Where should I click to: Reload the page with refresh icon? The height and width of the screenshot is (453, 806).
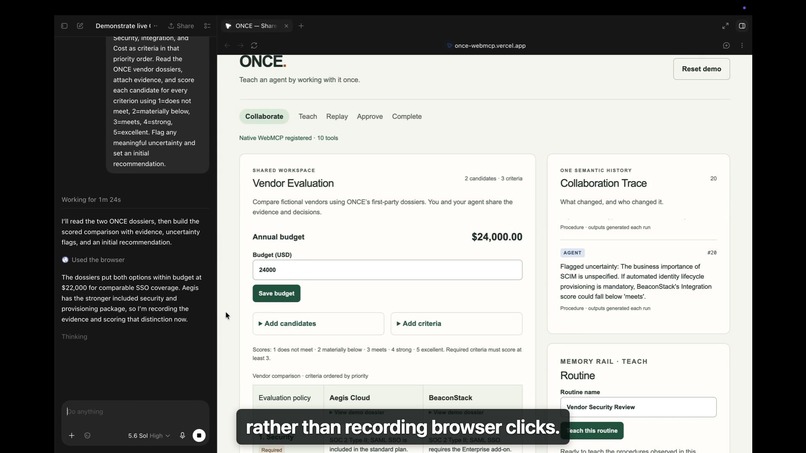click(254, 45)
